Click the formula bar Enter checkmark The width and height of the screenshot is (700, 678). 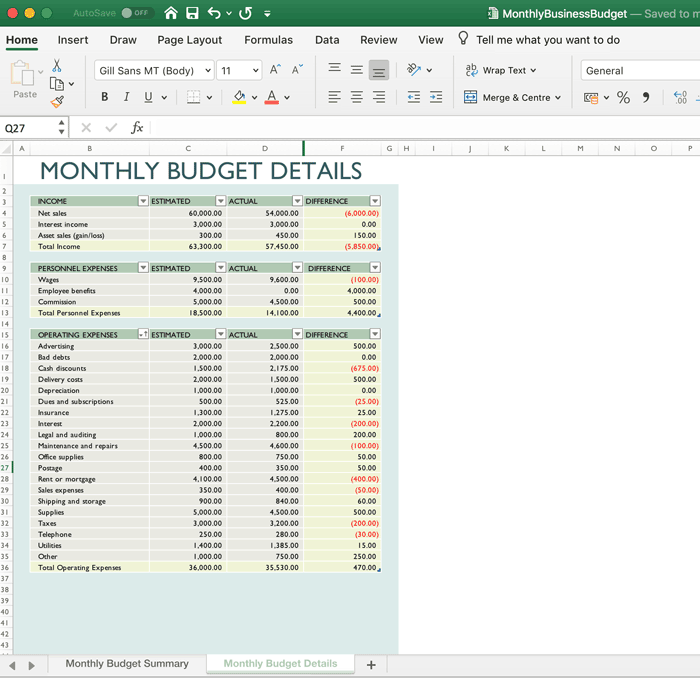pyautogui.click(x=111, y=128)
